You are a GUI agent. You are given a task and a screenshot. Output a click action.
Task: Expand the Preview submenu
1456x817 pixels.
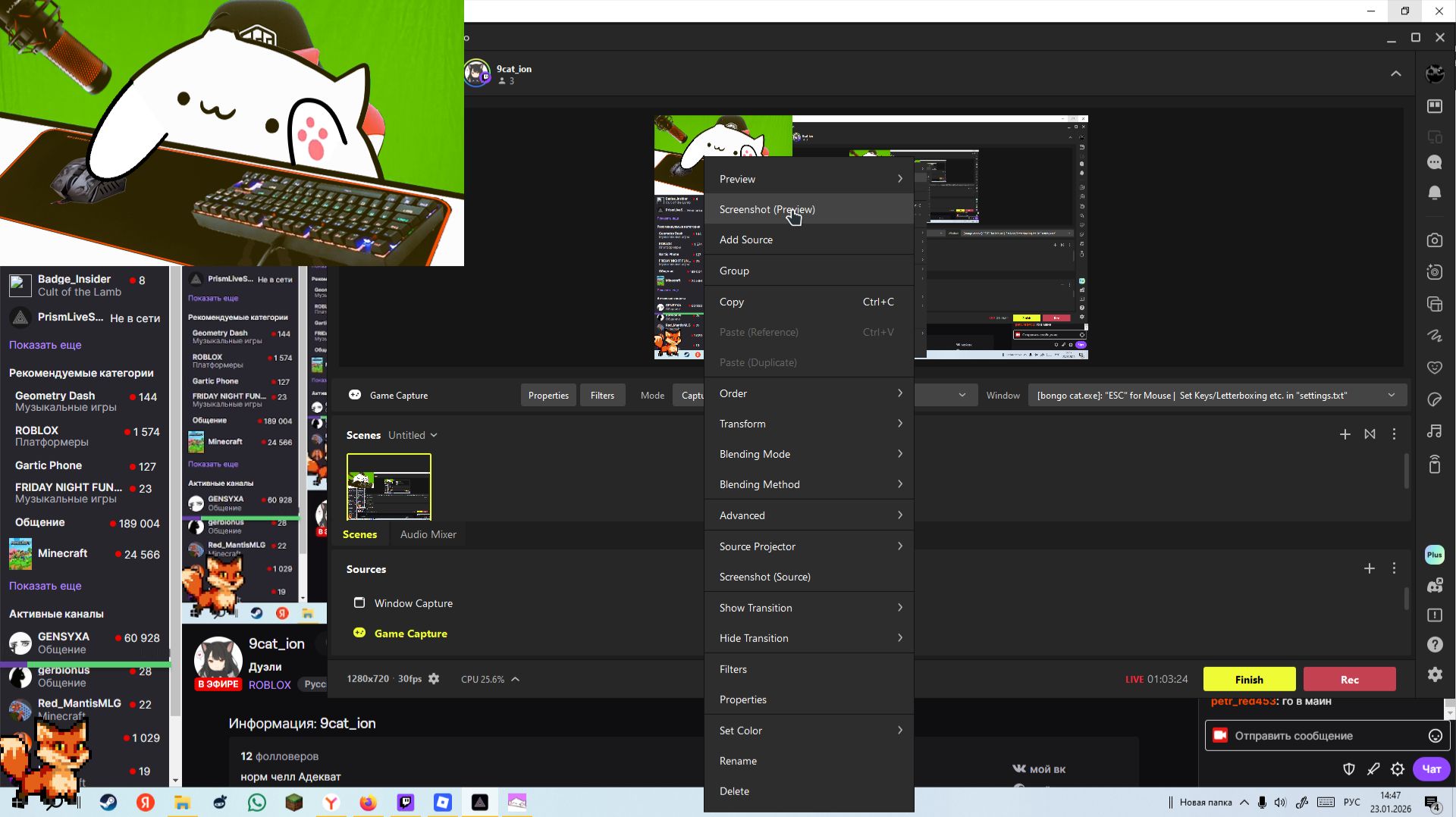tap(809, 179)
